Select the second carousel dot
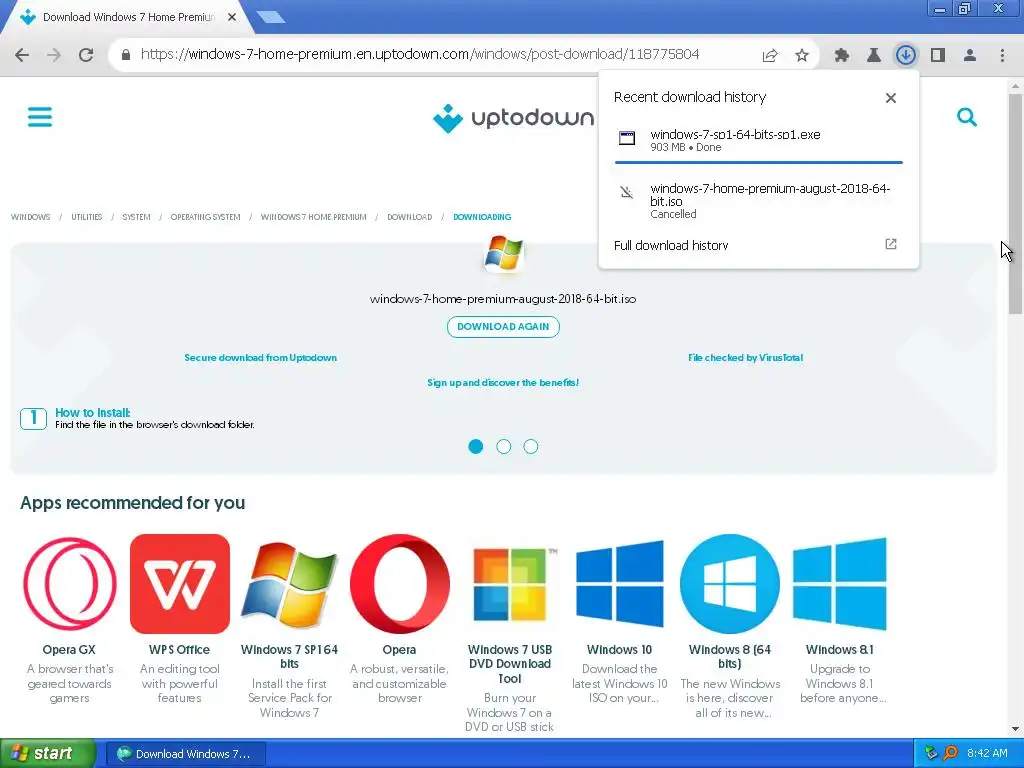 point(504,447)
